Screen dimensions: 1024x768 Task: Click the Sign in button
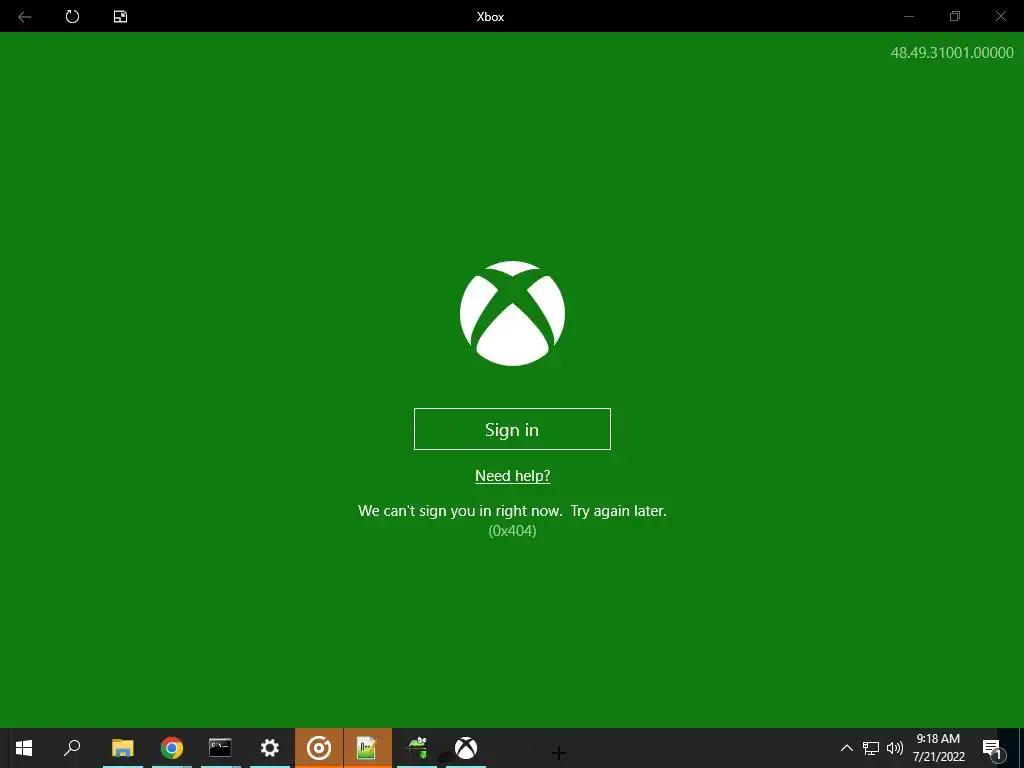(x=512, y=429)
